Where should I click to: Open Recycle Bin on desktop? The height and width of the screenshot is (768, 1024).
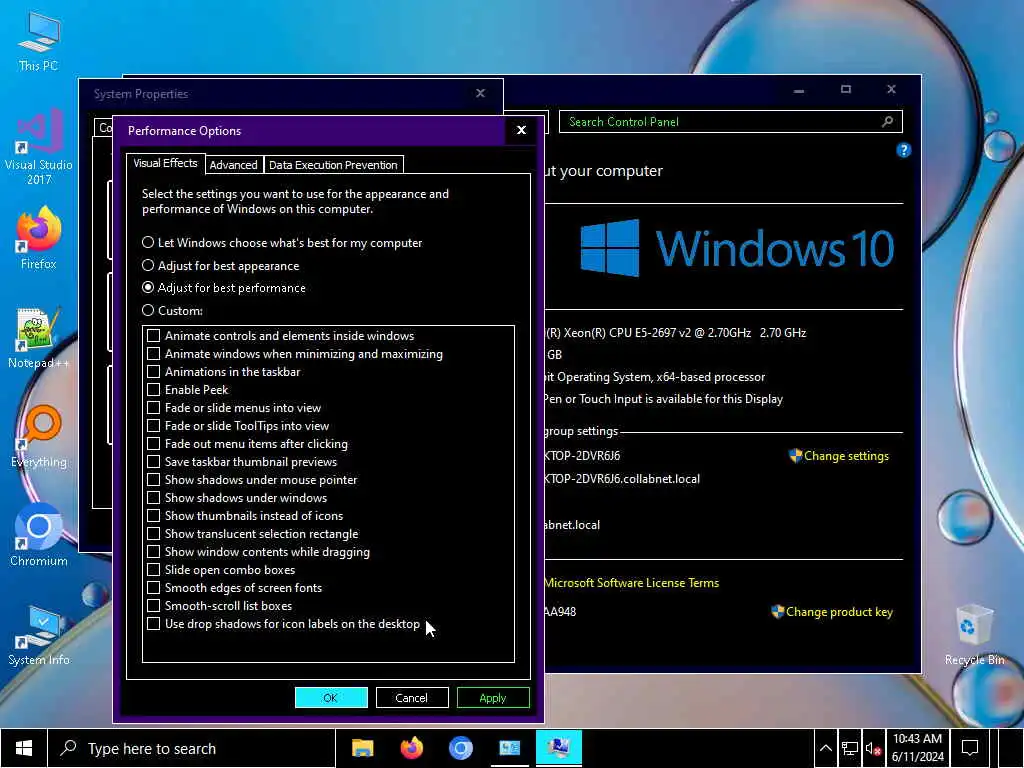(974, 635)
